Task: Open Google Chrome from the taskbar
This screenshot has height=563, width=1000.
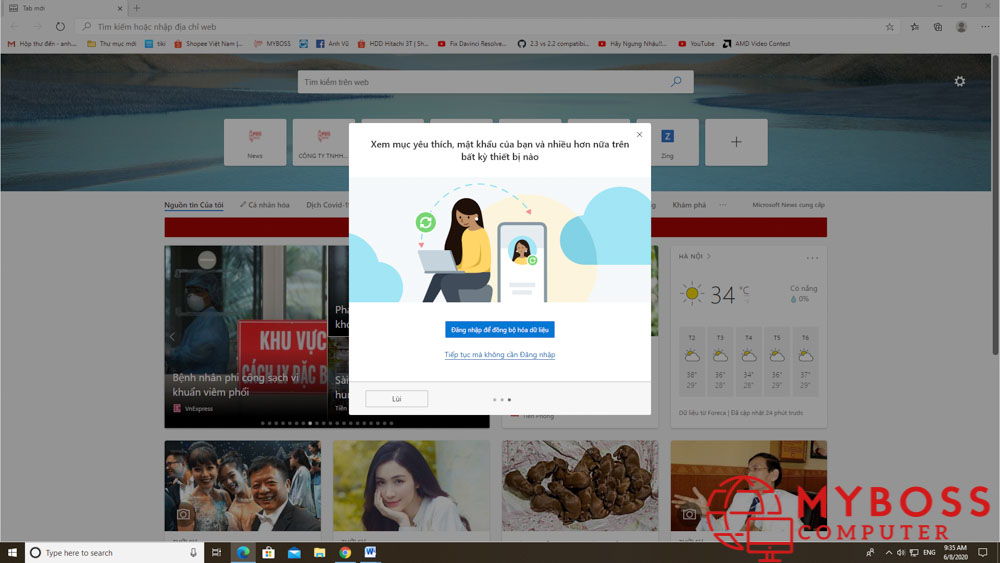Action: (345, 552)
